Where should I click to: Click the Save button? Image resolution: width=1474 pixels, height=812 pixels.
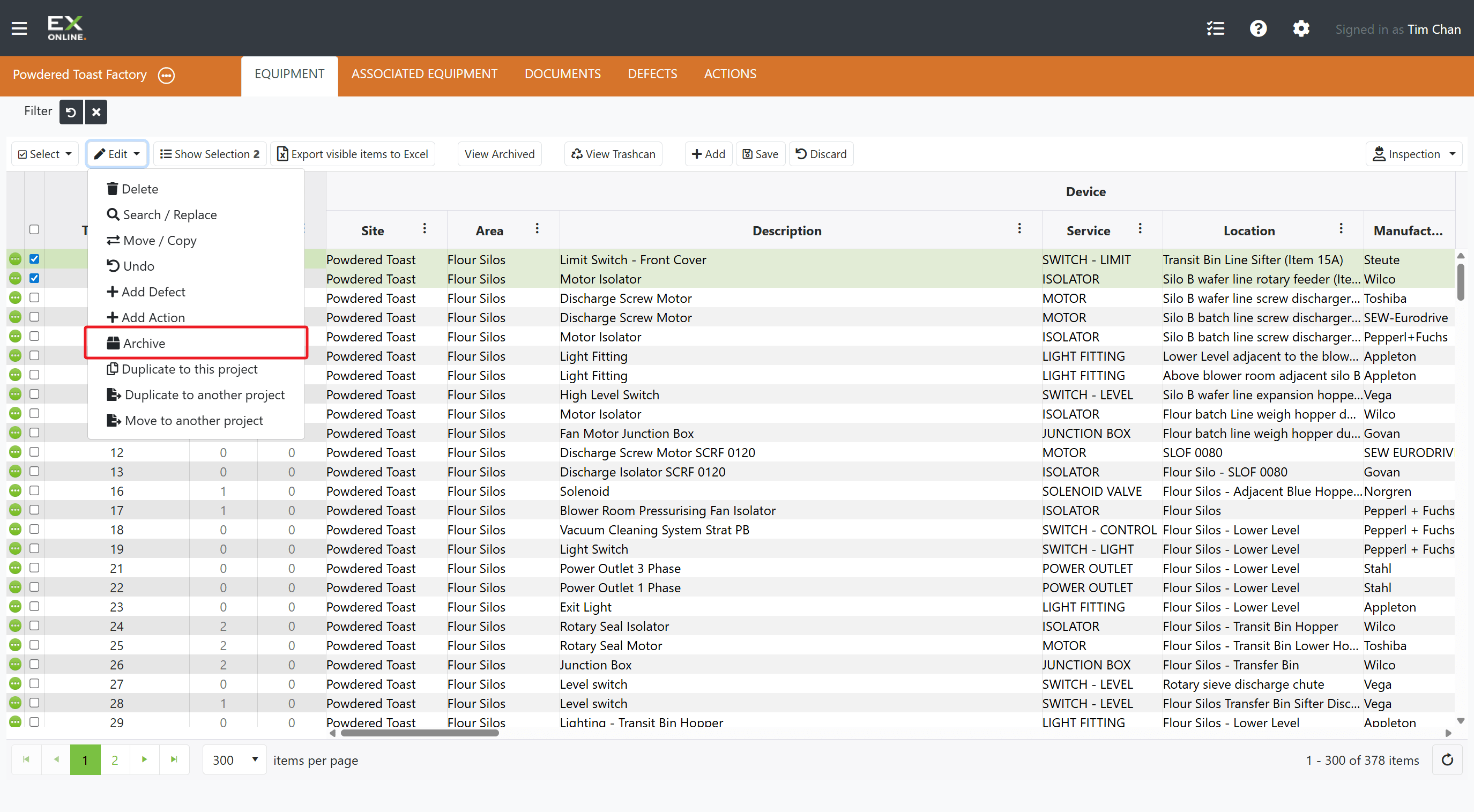[761, 154]
